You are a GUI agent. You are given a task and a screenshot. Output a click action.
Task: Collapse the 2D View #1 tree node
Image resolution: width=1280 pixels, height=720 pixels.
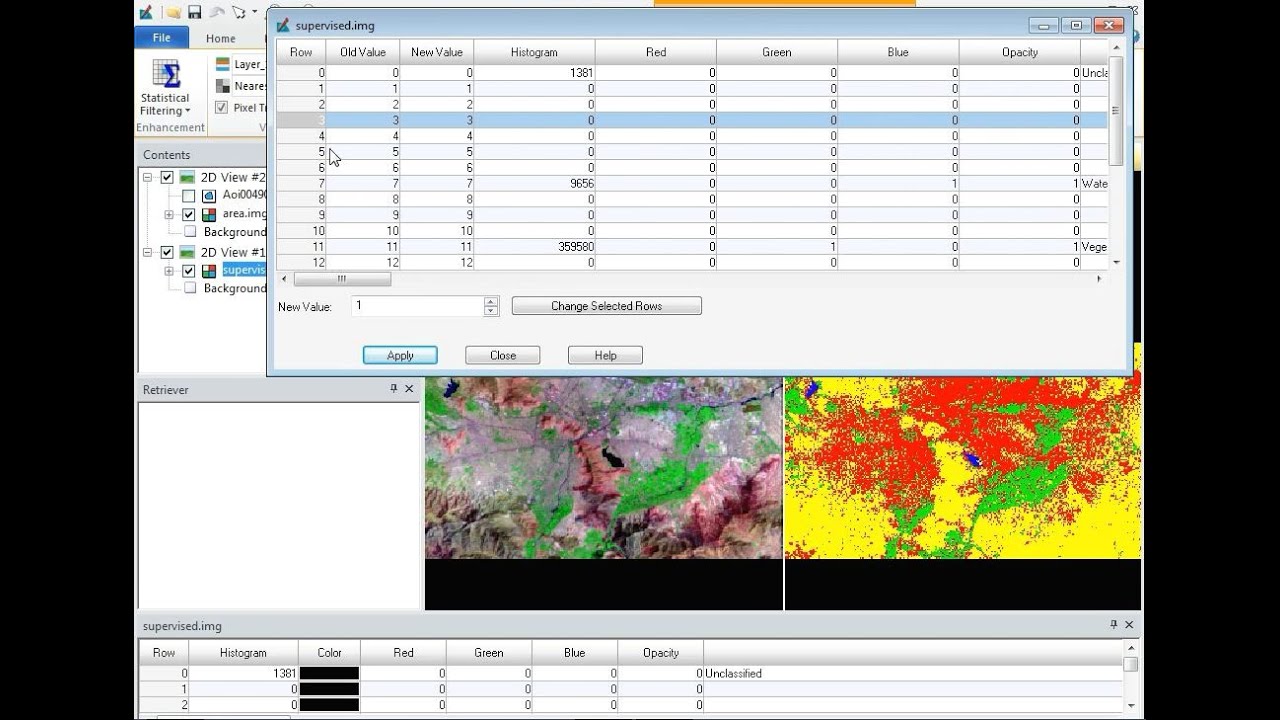[147, 252]
